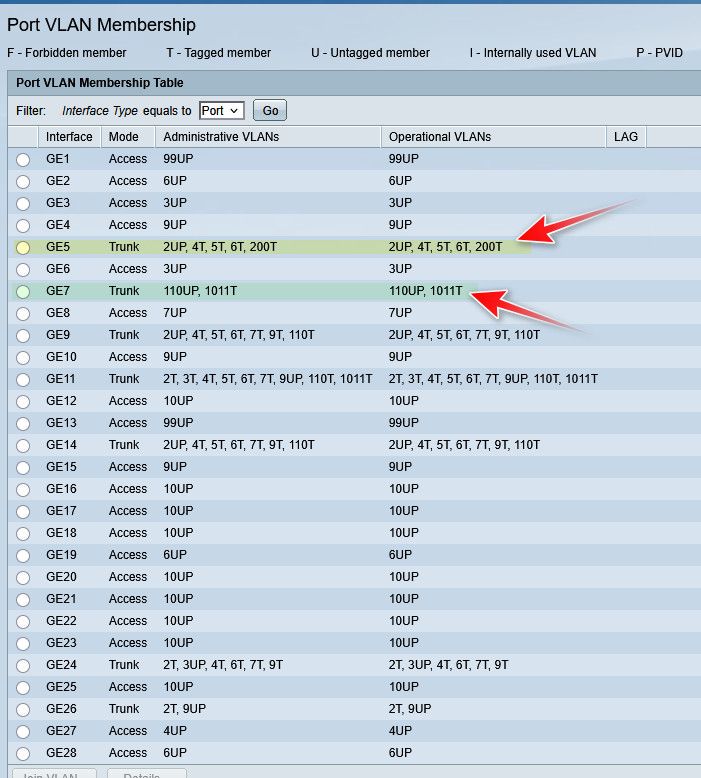The height and width of the screenshot is (778, 701).
Task: Select the GE14 radio button
Action: (23, 446)
